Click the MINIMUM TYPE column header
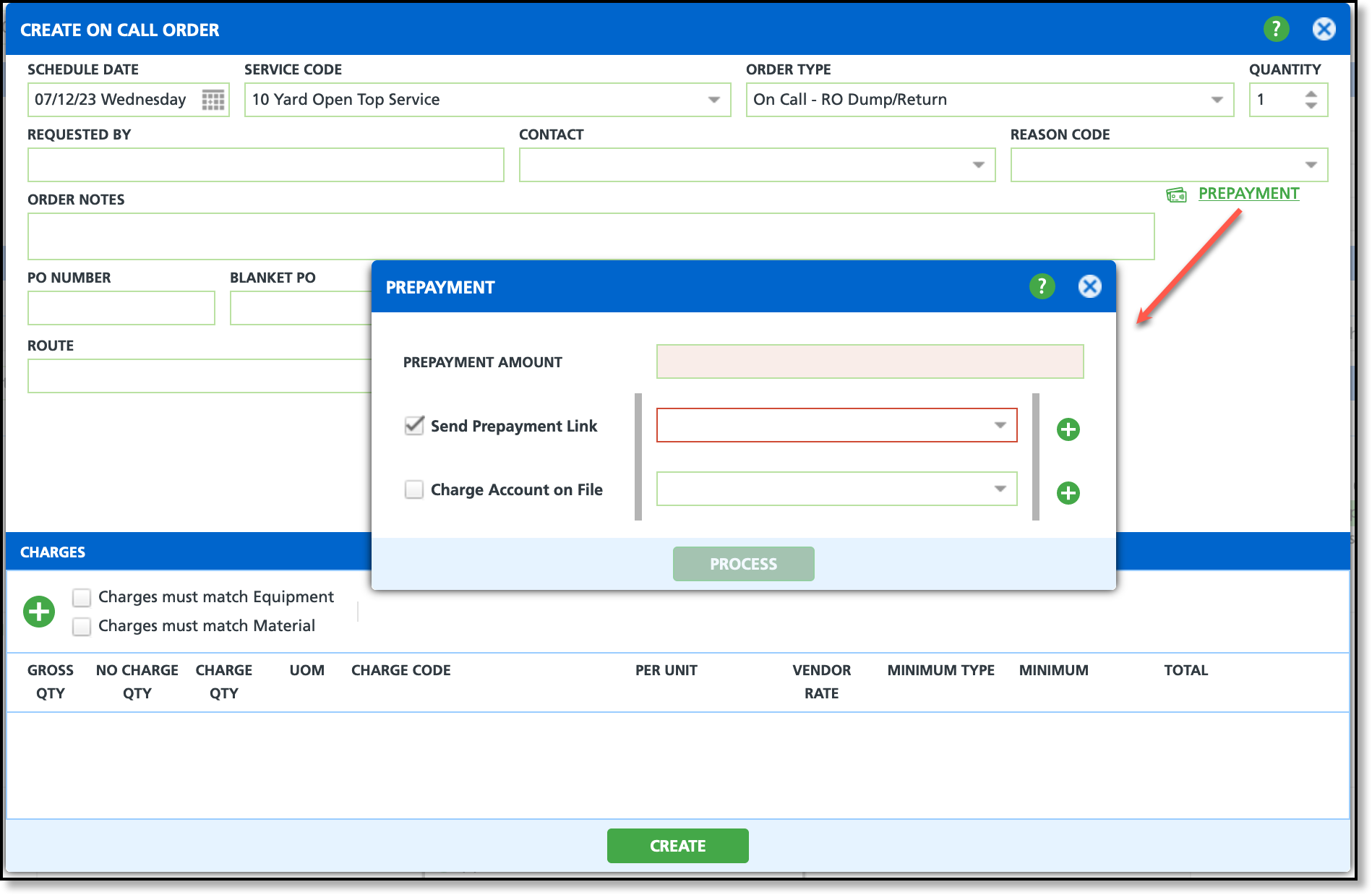The image size is (1372, 895). tap(940, 670)
